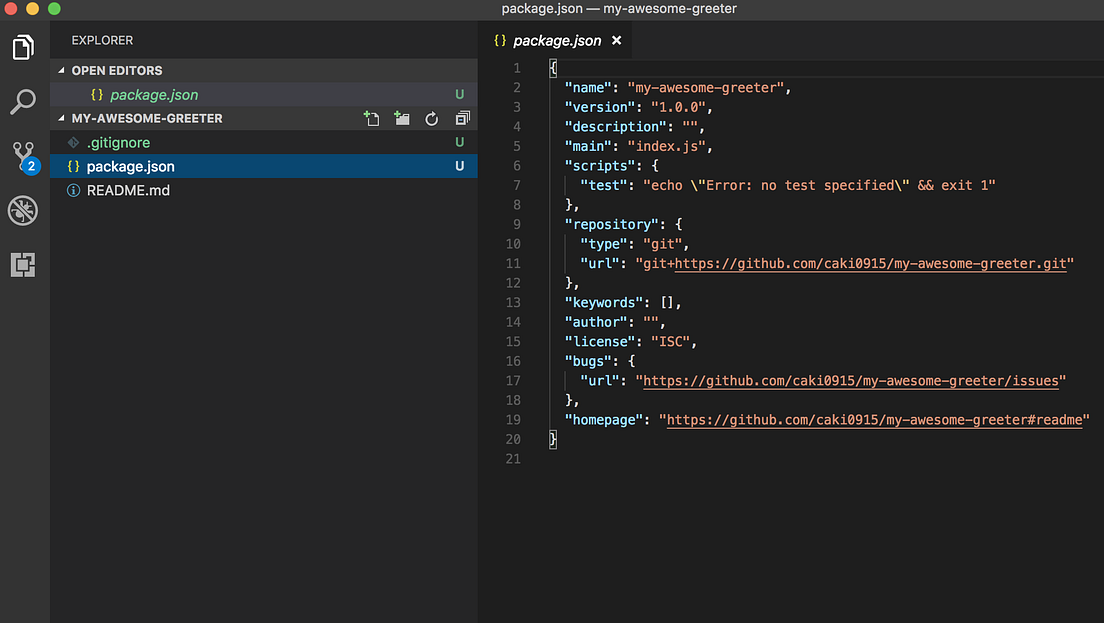Collapse all folders via Collapse Folders icon
Image resolution: width=1104 pixels, height=623 pixels.
[x=461, y=118]
